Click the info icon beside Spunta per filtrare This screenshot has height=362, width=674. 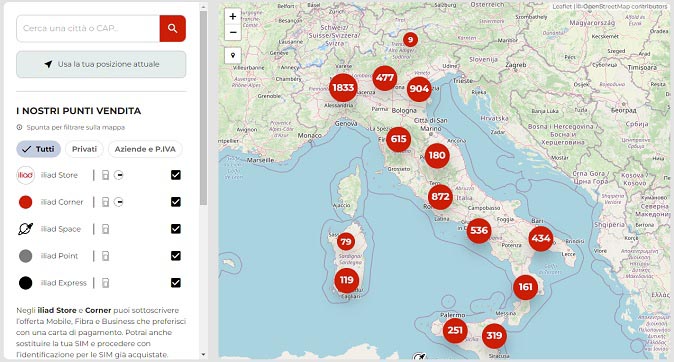coord(19,127)
